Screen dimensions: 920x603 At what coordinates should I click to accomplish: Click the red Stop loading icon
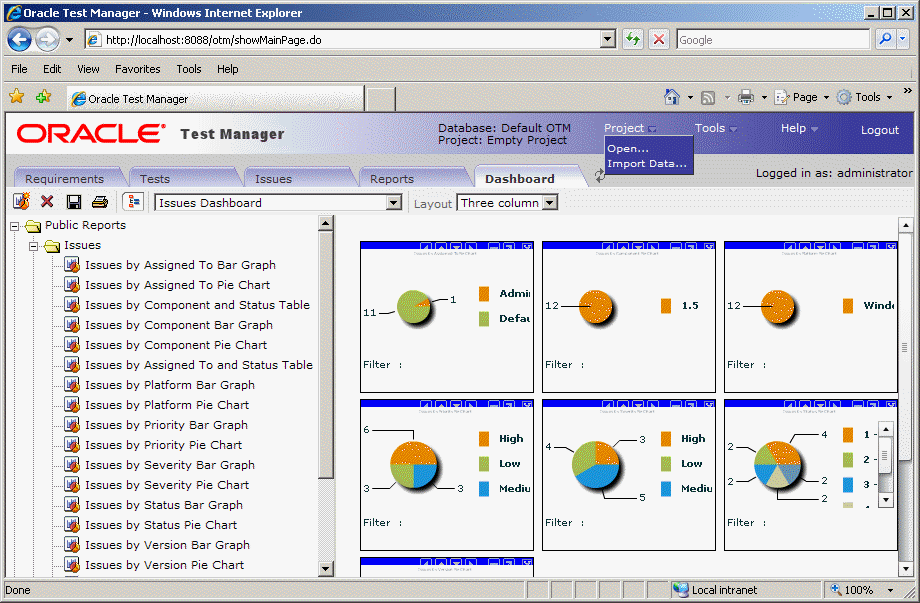(x=659, y=39)
